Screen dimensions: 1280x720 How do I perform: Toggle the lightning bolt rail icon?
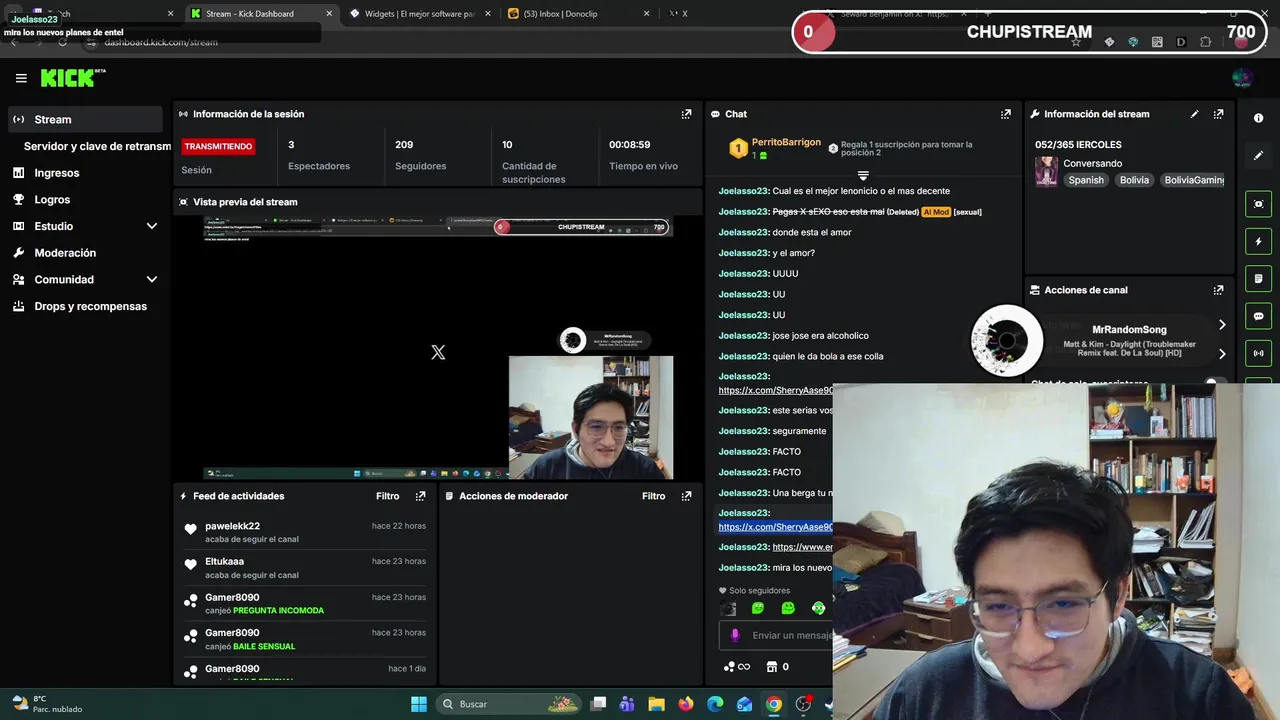point(1258,241)
